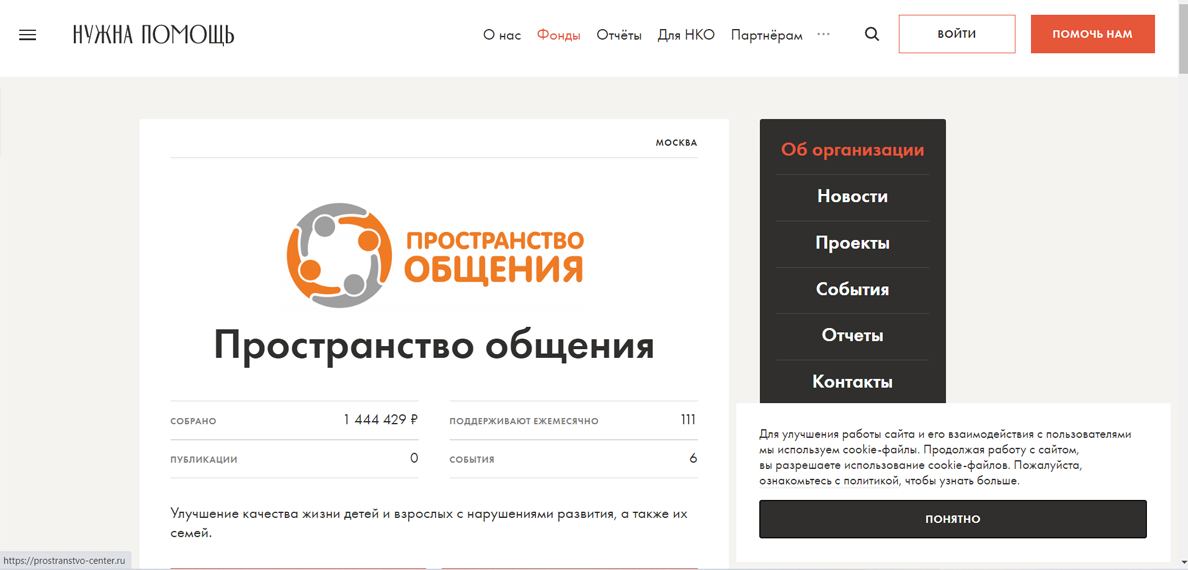Open Контакты in the sidebar

click(852, 382)
